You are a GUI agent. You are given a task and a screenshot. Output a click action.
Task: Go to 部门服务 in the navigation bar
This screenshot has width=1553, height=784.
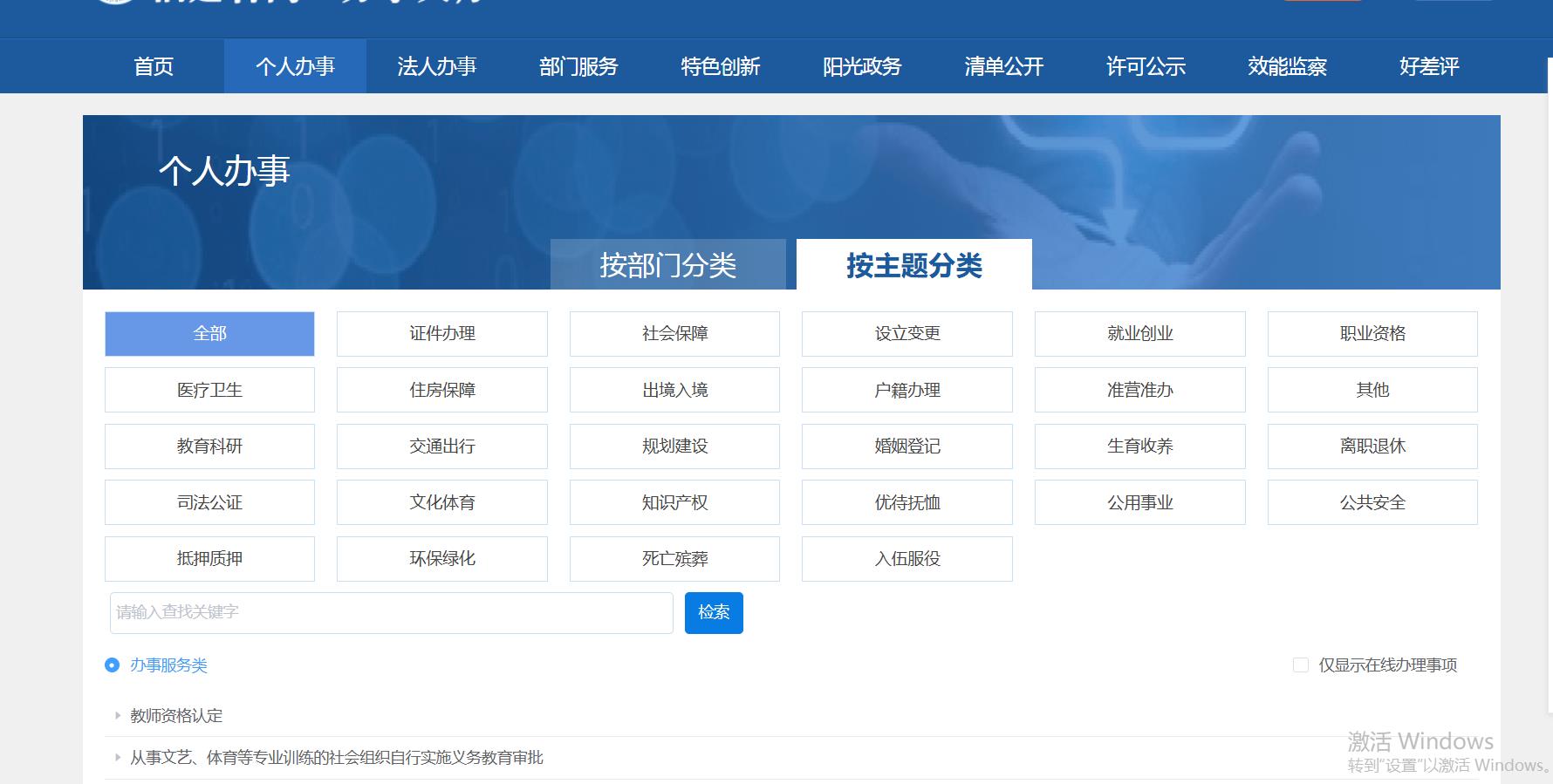(578, 66)
